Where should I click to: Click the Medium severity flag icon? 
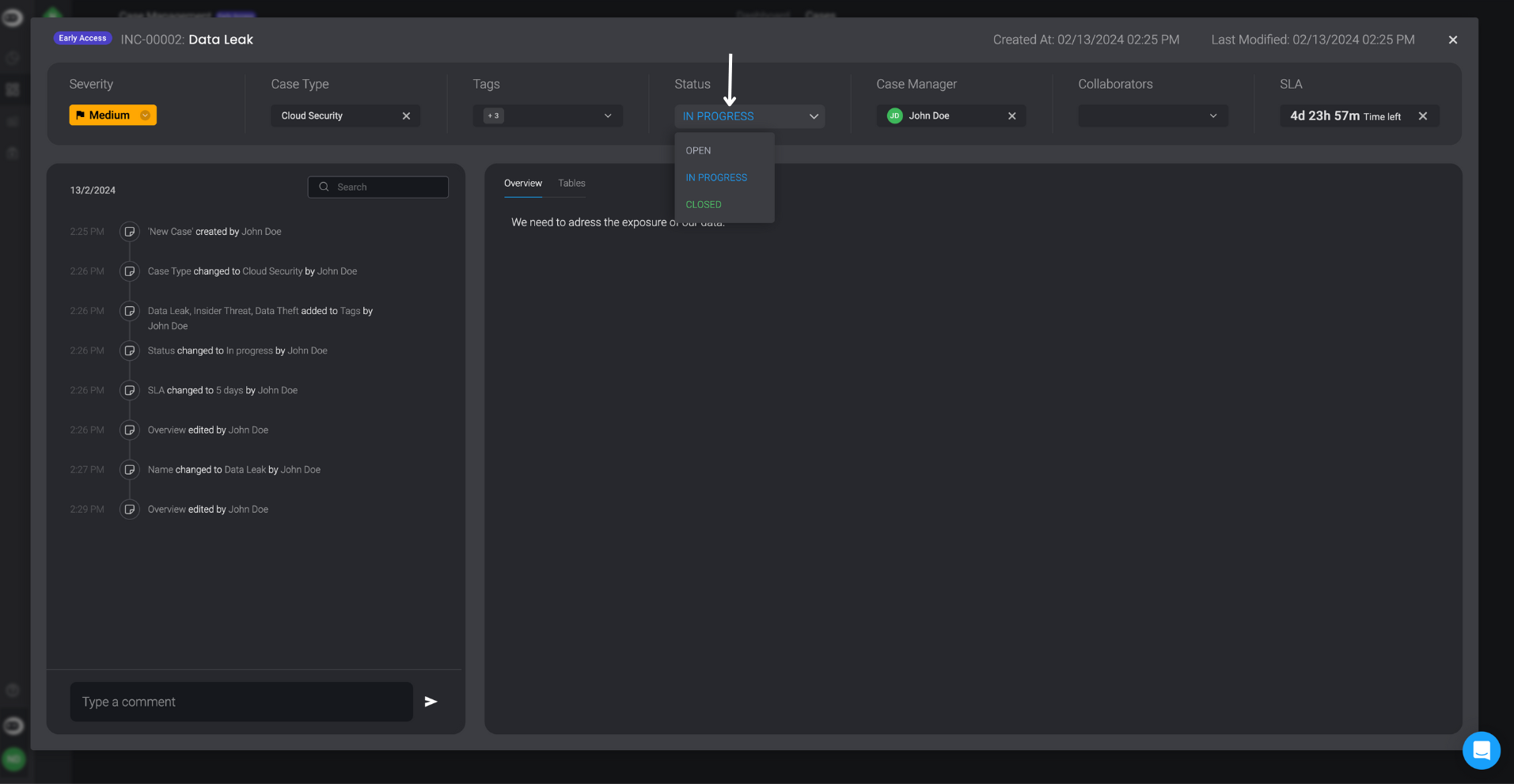pos(80,116)
